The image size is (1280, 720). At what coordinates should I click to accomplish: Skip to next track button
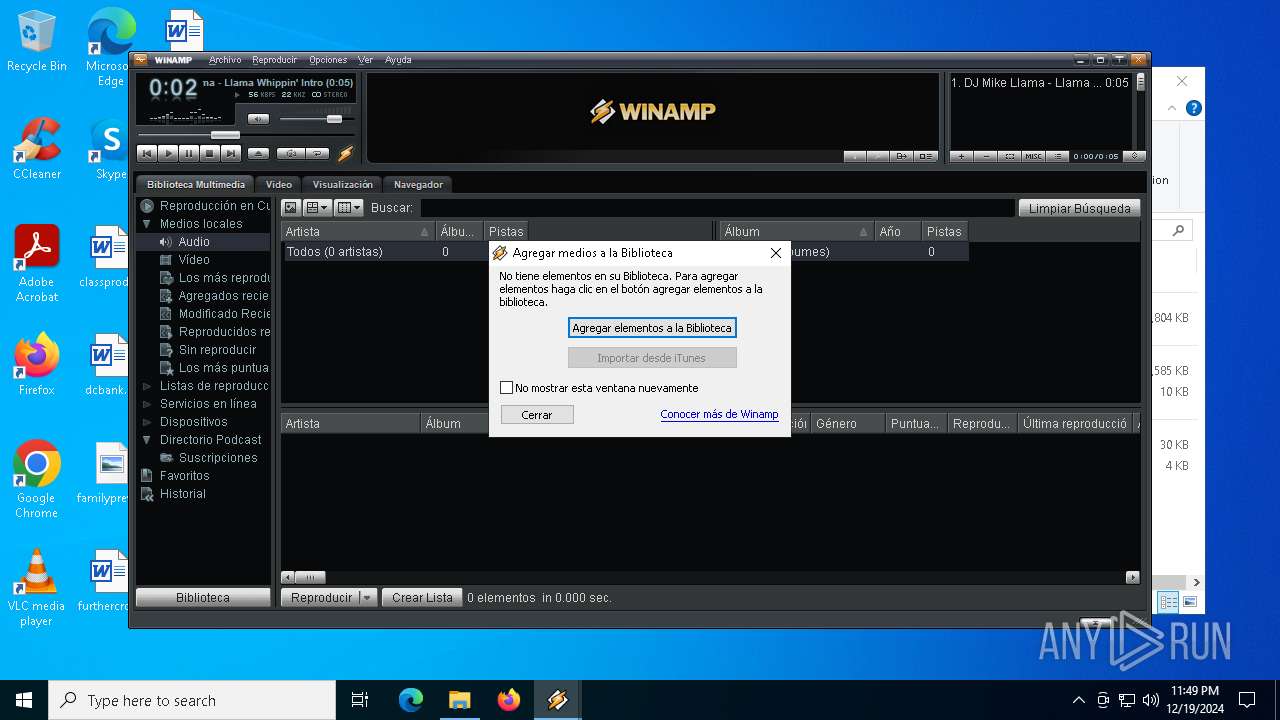(x=231, y=153)
